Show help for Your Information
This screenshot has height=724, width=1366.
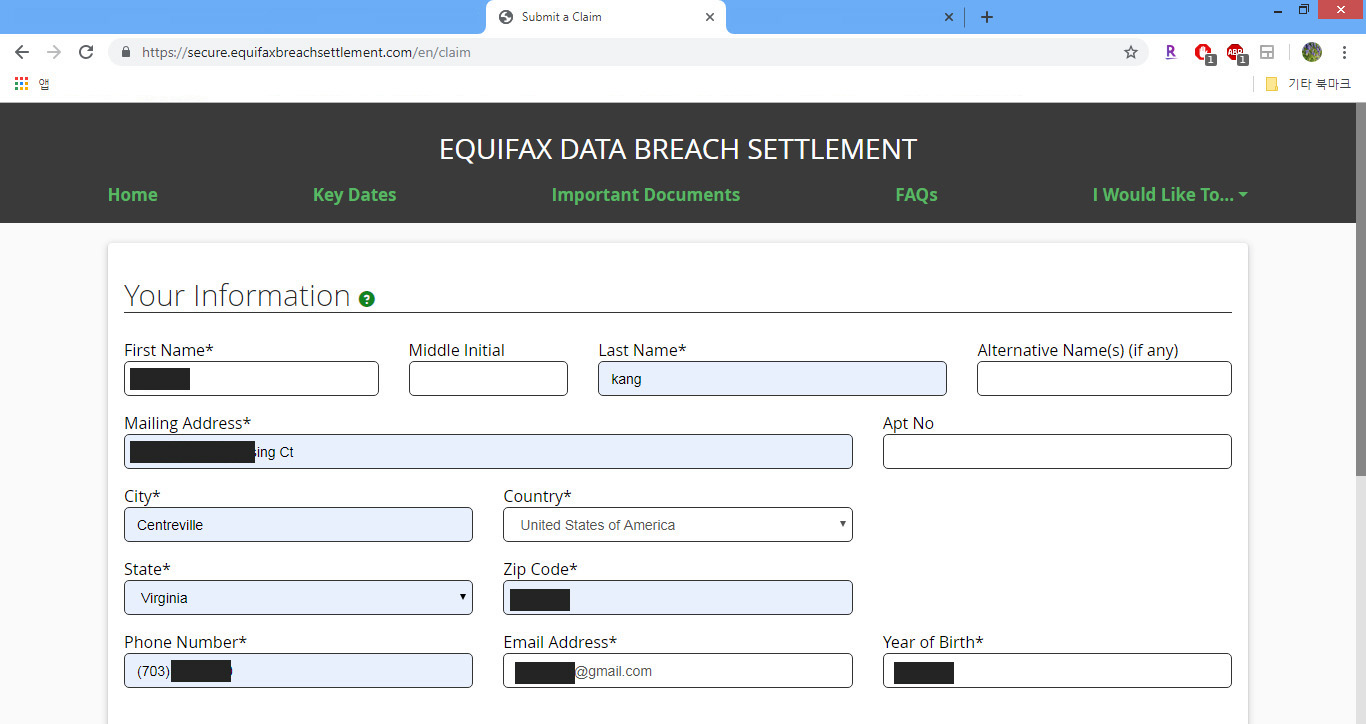367,299
